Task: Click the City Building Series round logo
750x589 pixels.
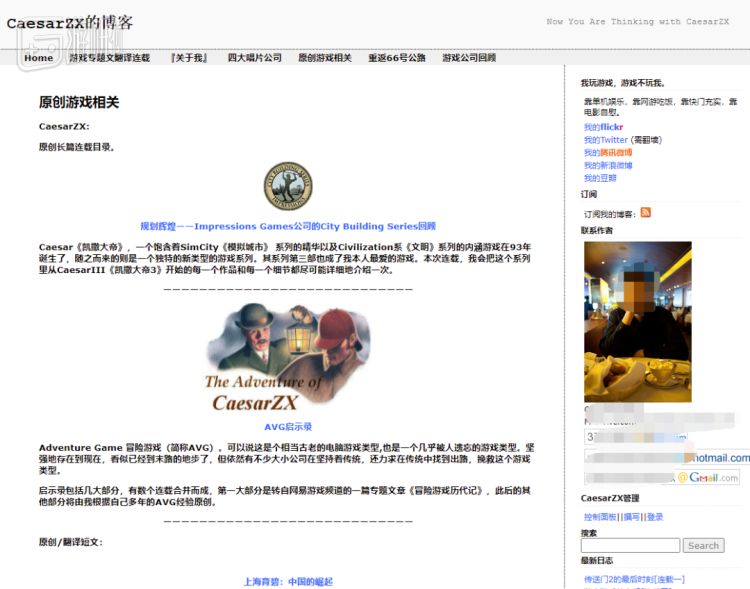Action: (288, 186)
